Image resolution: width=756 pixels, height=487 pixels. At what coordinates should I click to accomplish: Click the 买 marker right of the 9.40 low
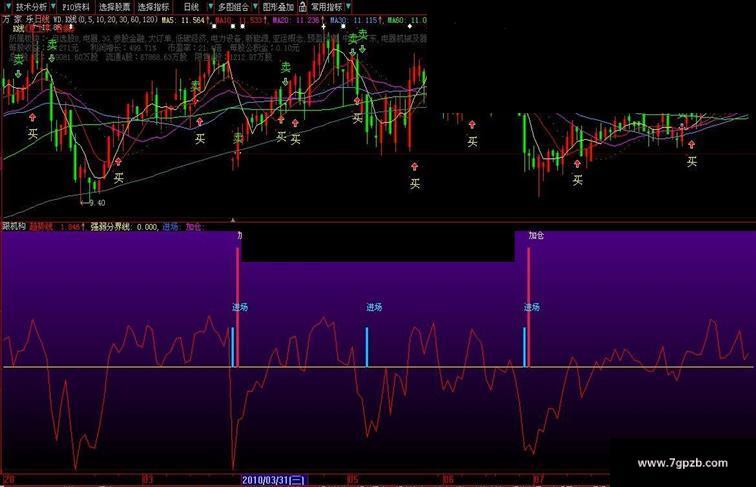pos(119,178)
